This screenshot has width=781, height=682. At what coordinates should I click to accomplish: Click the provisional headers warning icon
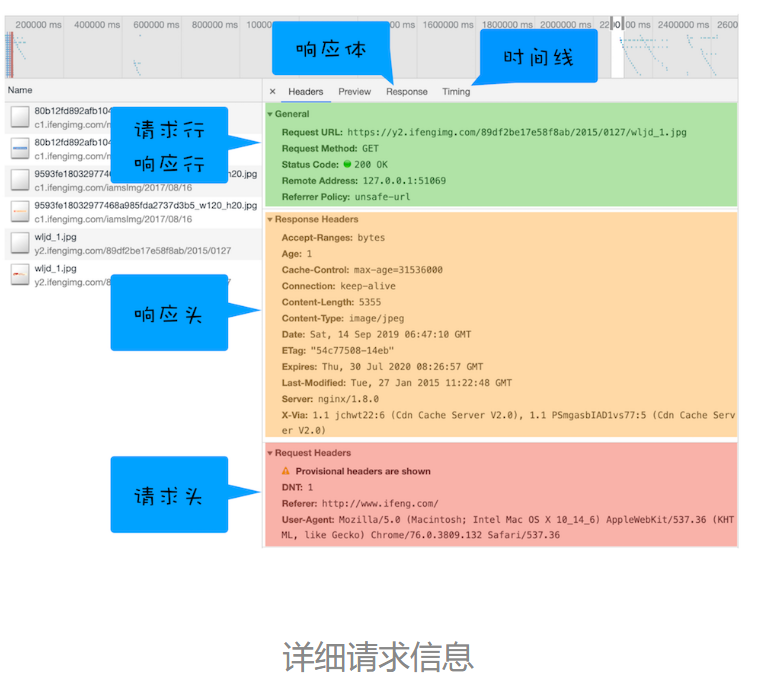(285, 471)
